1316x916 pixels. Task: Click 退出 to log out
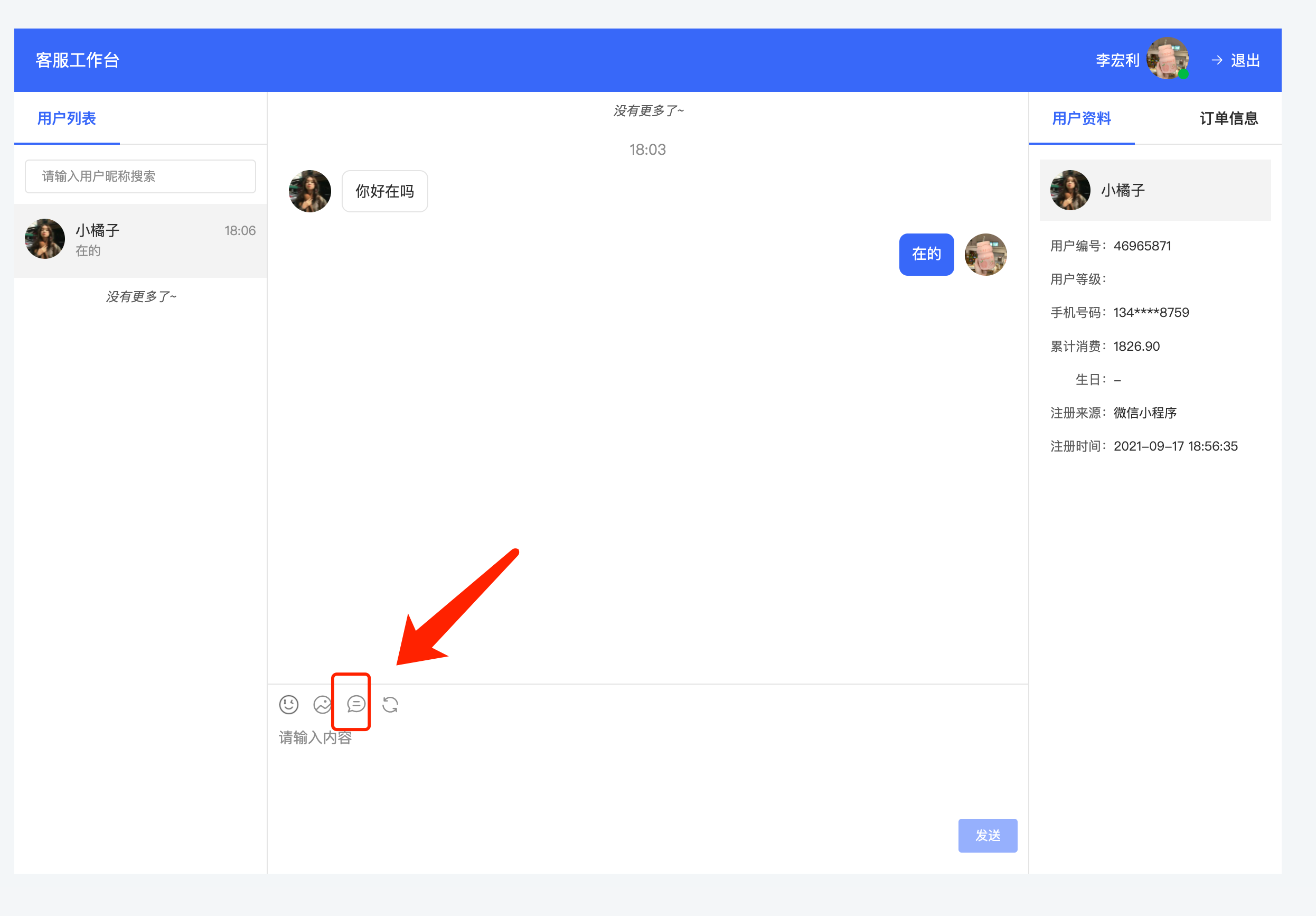[1245, 60]
